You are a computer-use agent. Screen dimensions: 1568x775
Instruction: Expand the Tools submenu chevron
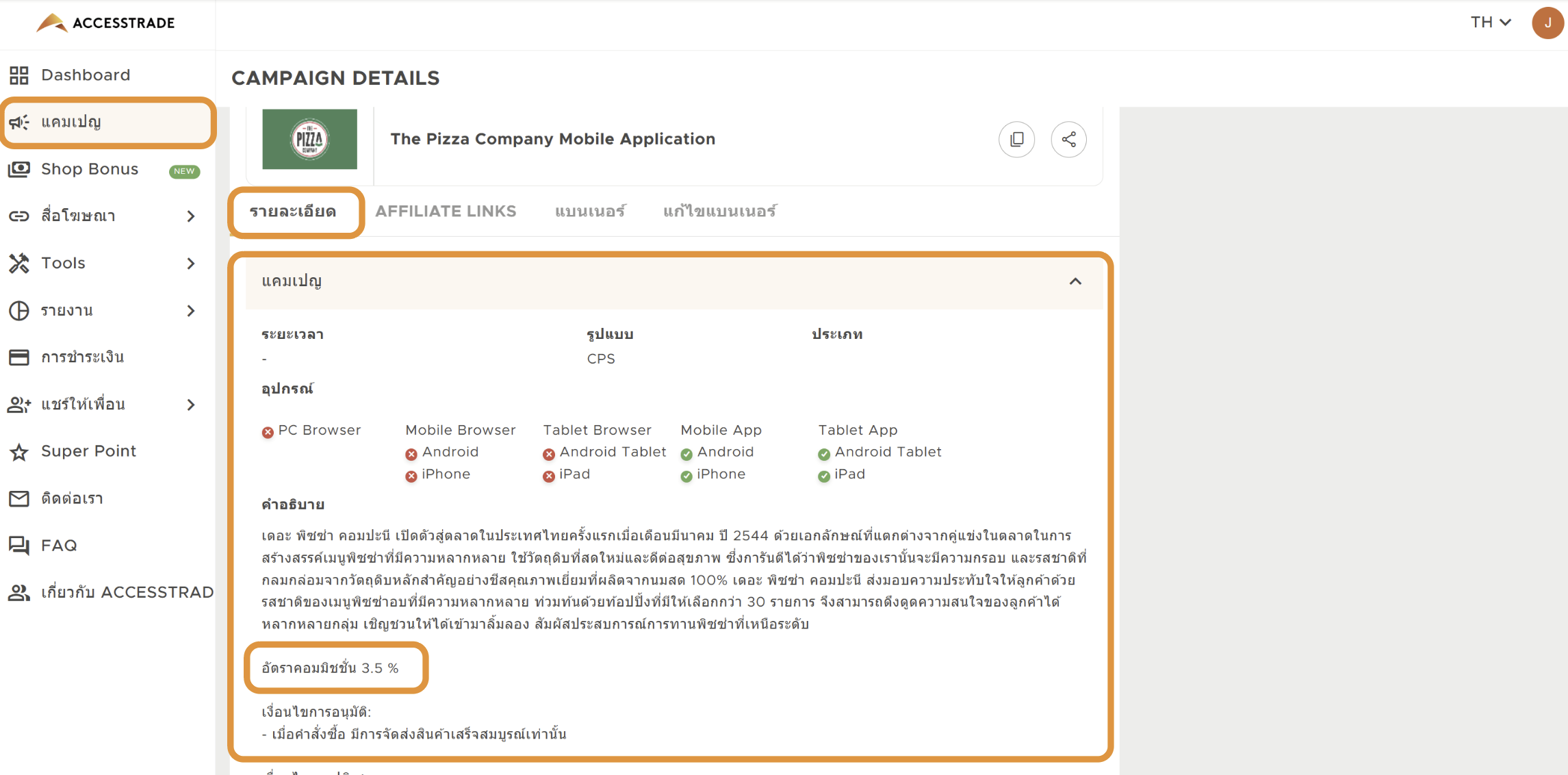pyautogui.click(x=191, y=264)
